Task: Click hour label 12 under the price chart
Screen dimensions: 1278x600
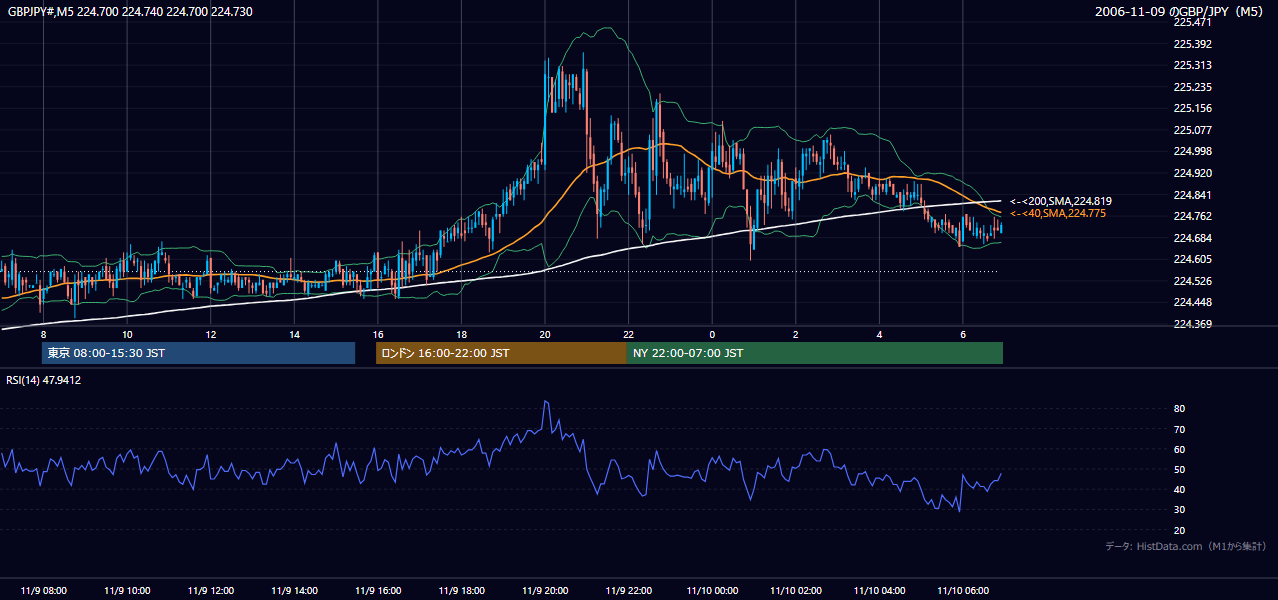Action: [x=211, y=334]
